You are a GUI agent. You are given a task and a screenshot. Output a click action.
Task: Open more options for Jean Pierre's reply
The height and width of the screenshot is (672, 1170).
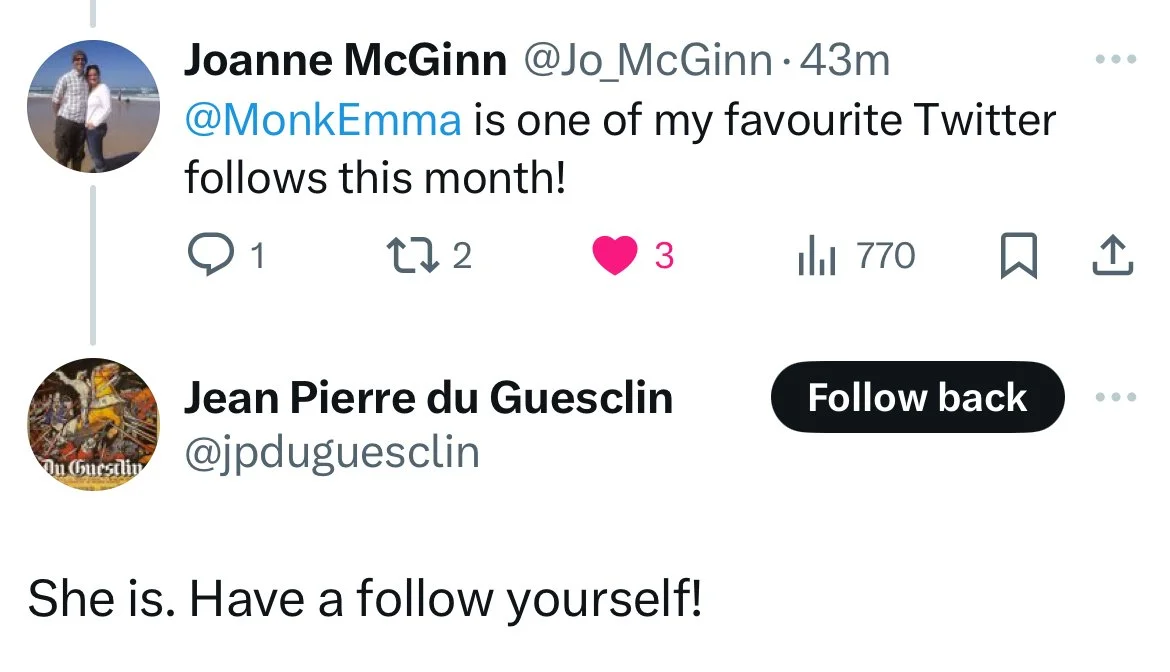tap(1117, 398)
